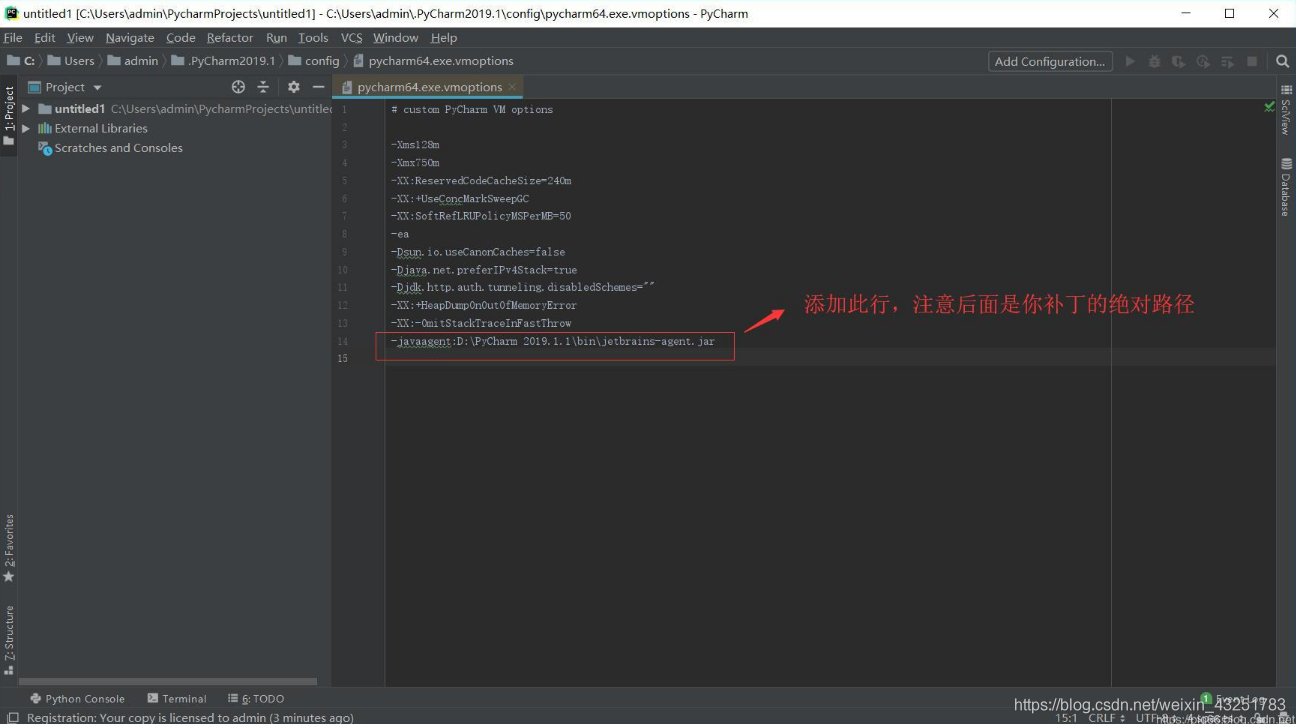Viewport: 1296px width, 724px height.
Task: Click the -XX:+UseConcMarkSweepGC line
Action: tap(460, 199)
